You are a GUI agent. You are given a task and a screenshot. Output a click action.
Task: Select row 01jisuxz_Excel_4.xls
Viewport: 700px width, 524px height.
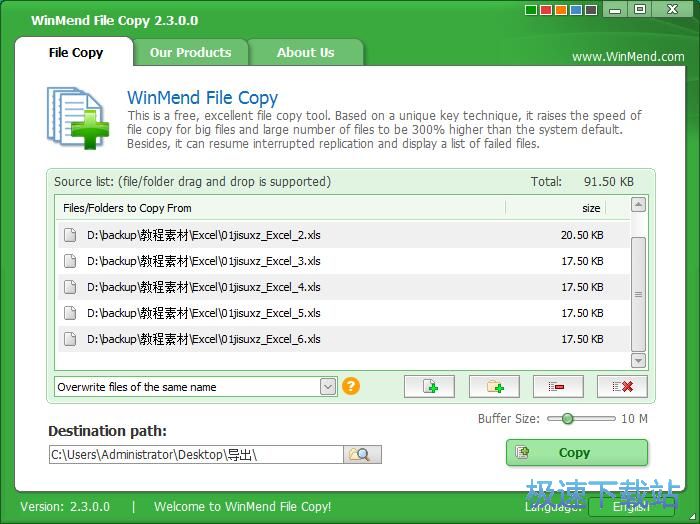click(343, 287)
